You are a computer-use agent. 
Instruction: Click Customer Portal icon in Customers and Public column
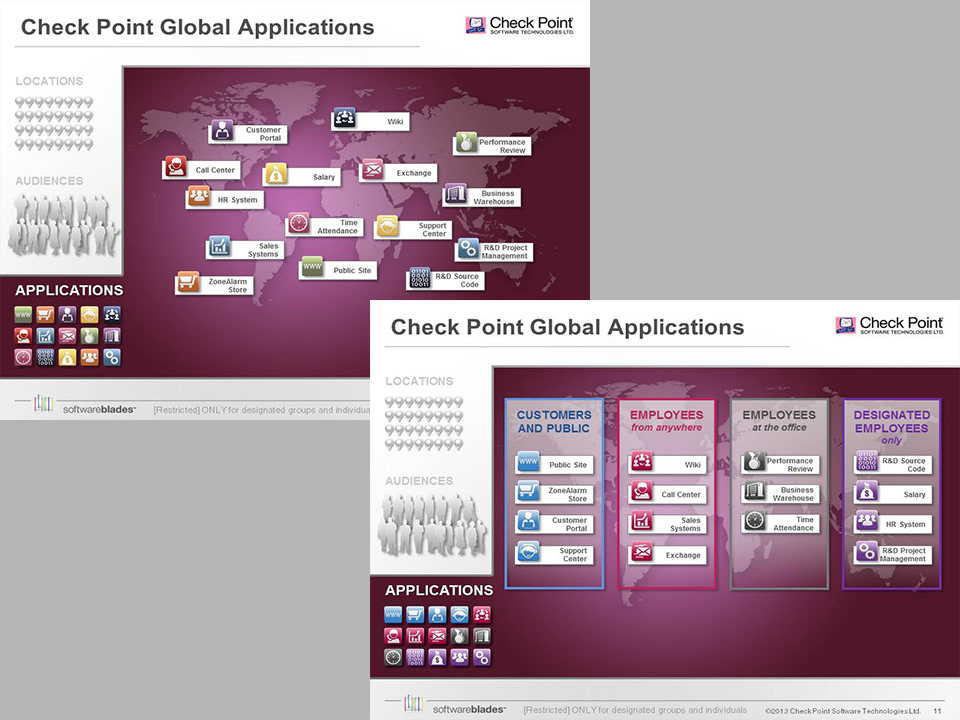528,520
